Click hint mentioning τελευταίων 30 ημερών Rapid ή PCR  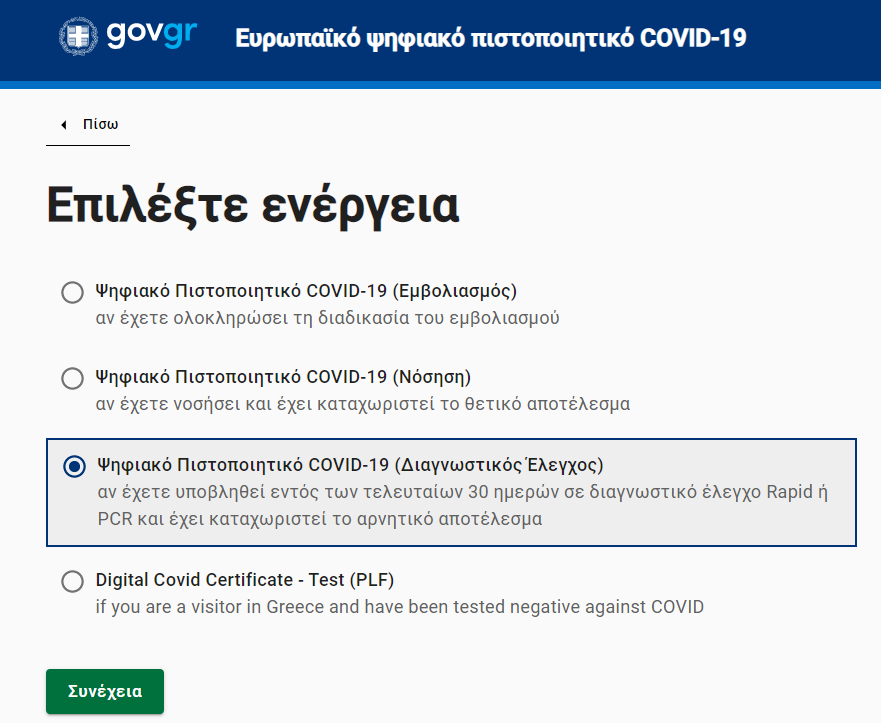(462, 505)
